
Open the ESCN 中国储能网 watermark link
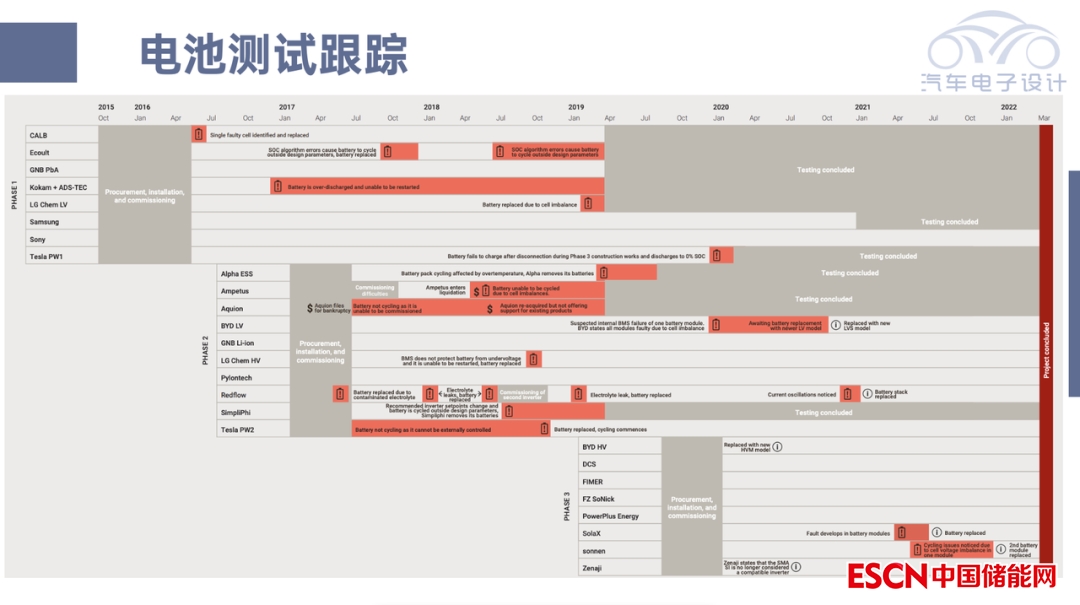click(x=951, y=577)
